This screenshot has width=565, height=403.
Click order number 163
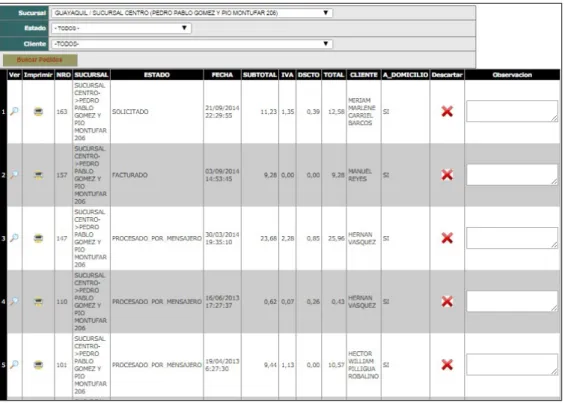pyautogui.click(x=62, y=112)
